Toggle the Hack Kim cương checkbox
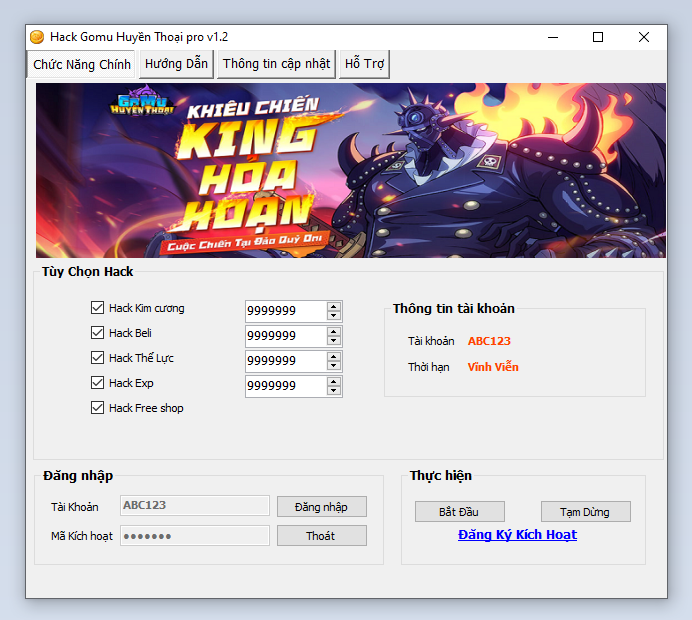 click(98, 308)
